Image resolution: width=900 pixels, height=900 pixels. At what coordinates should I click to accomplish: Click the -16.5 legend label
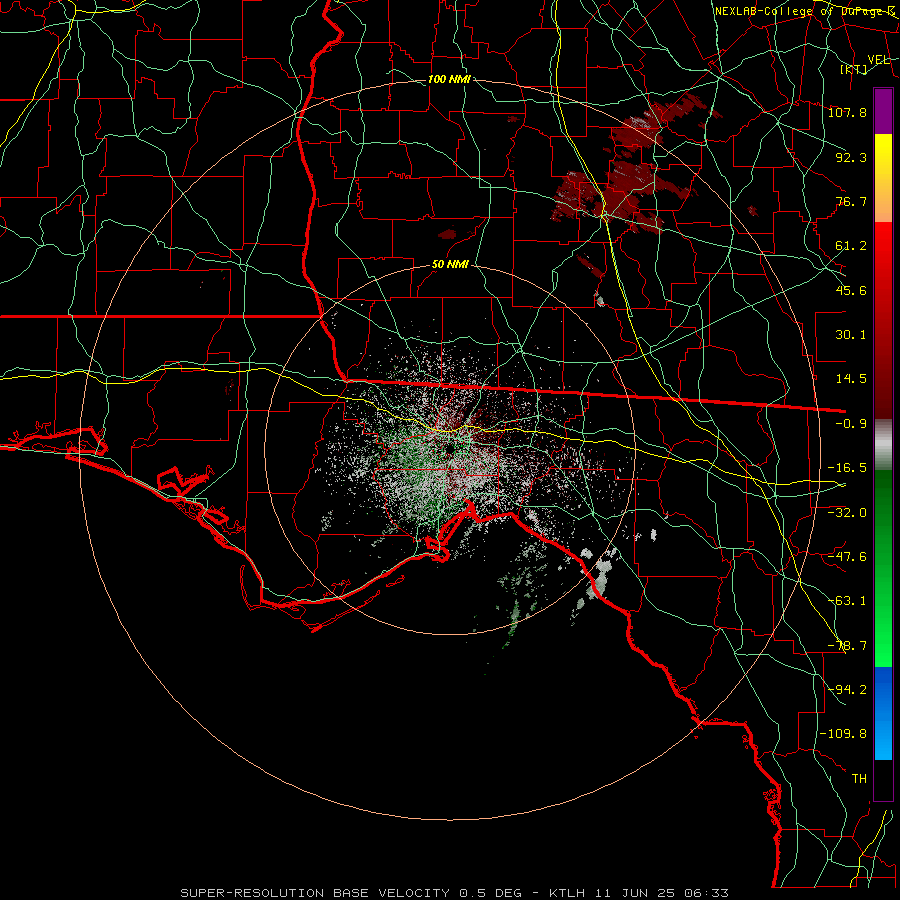pyautogui.click(x=847, y=468)
